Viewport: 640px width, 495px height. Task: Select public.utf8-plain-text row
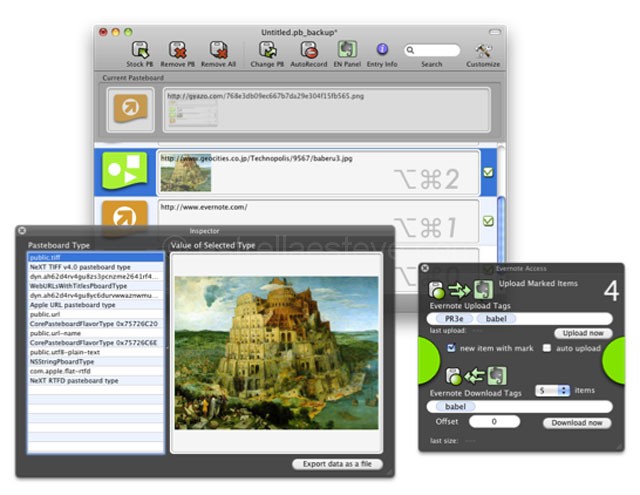[x=96, y=352]
